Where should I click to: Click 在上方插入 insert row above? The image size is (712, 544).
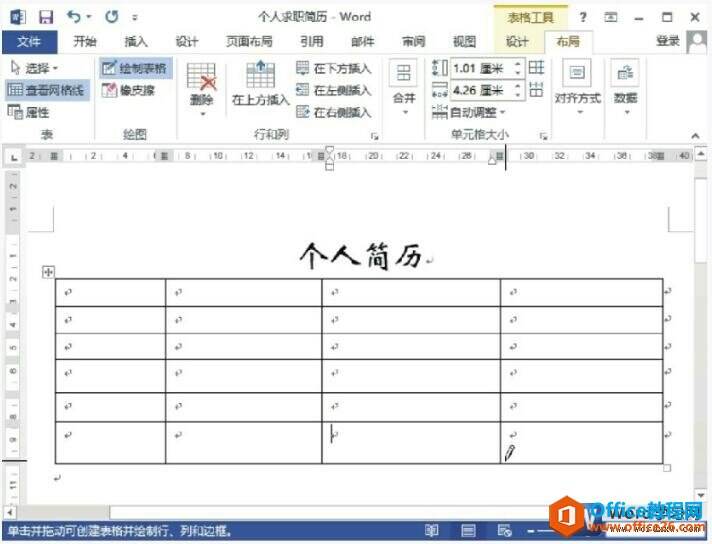261,84
